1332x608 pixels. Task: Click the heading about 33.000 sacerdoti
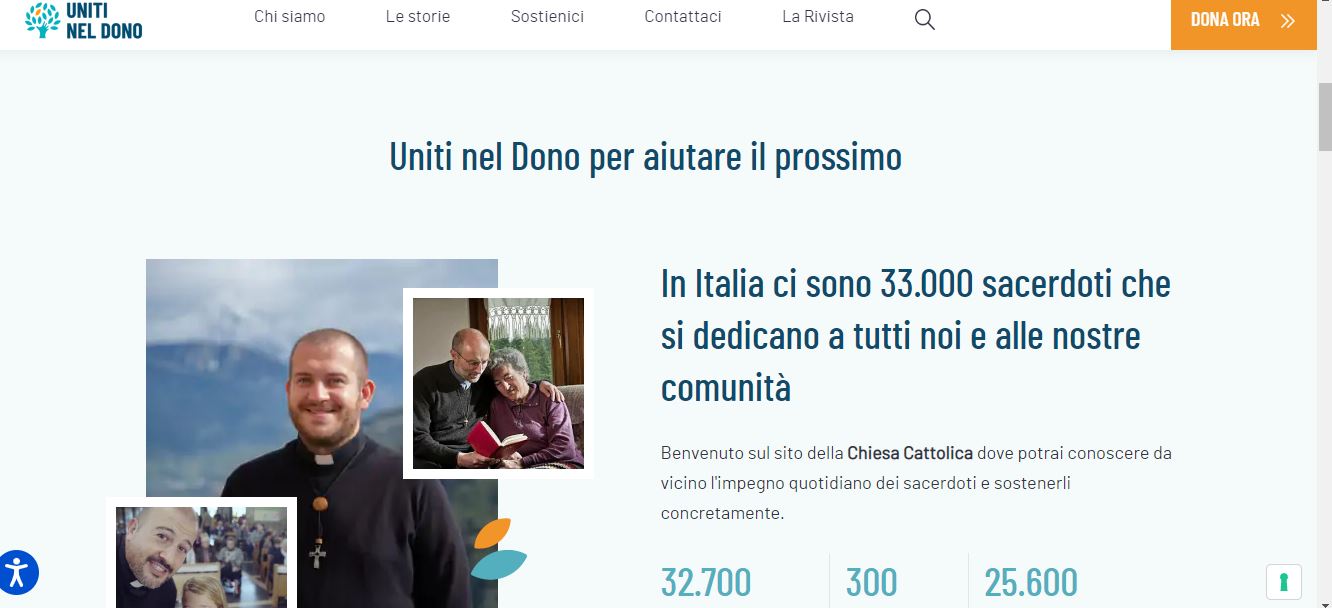916,335
